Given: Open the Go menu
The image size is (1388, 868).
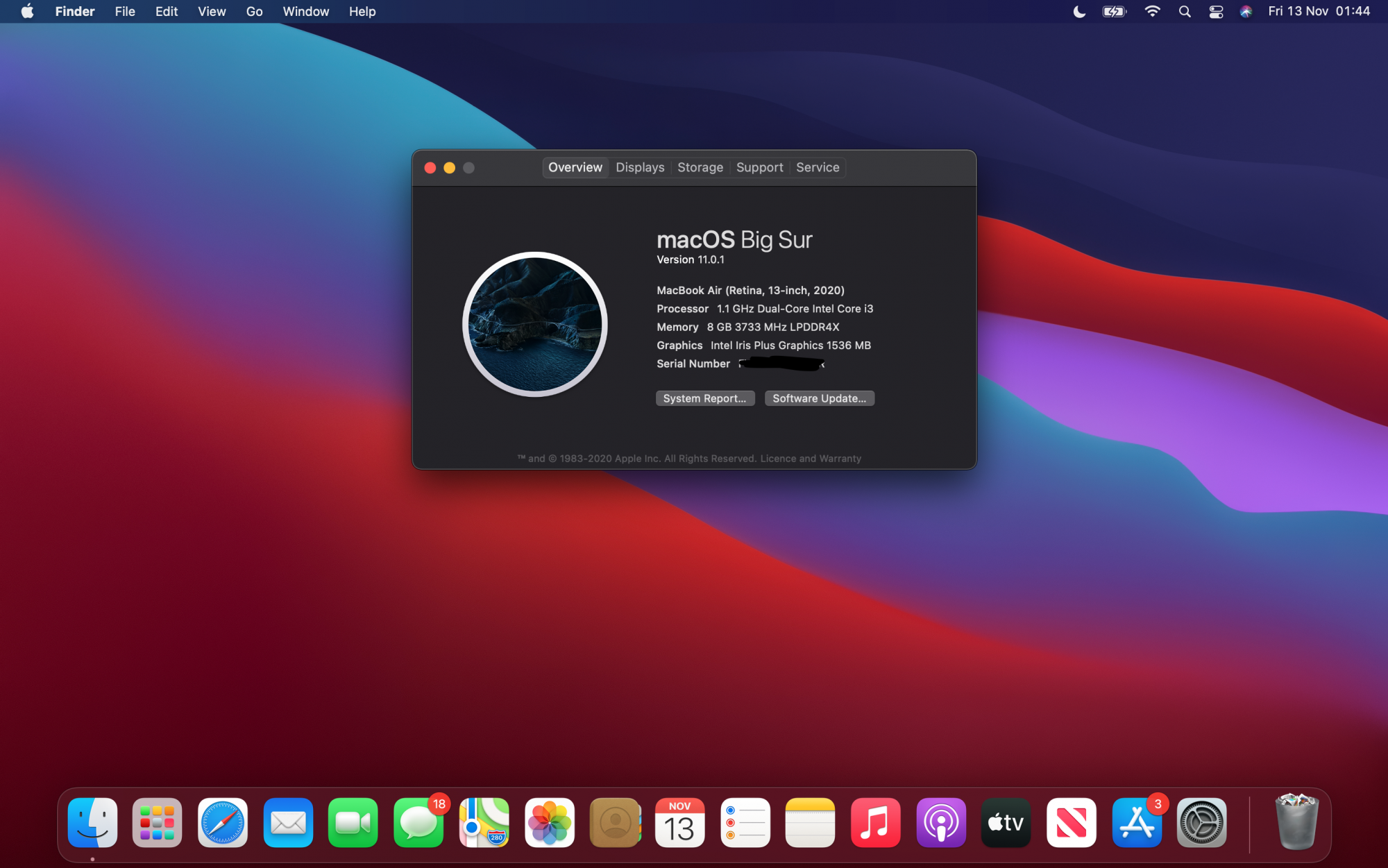Looking at the screenshot, I should 255,12.
